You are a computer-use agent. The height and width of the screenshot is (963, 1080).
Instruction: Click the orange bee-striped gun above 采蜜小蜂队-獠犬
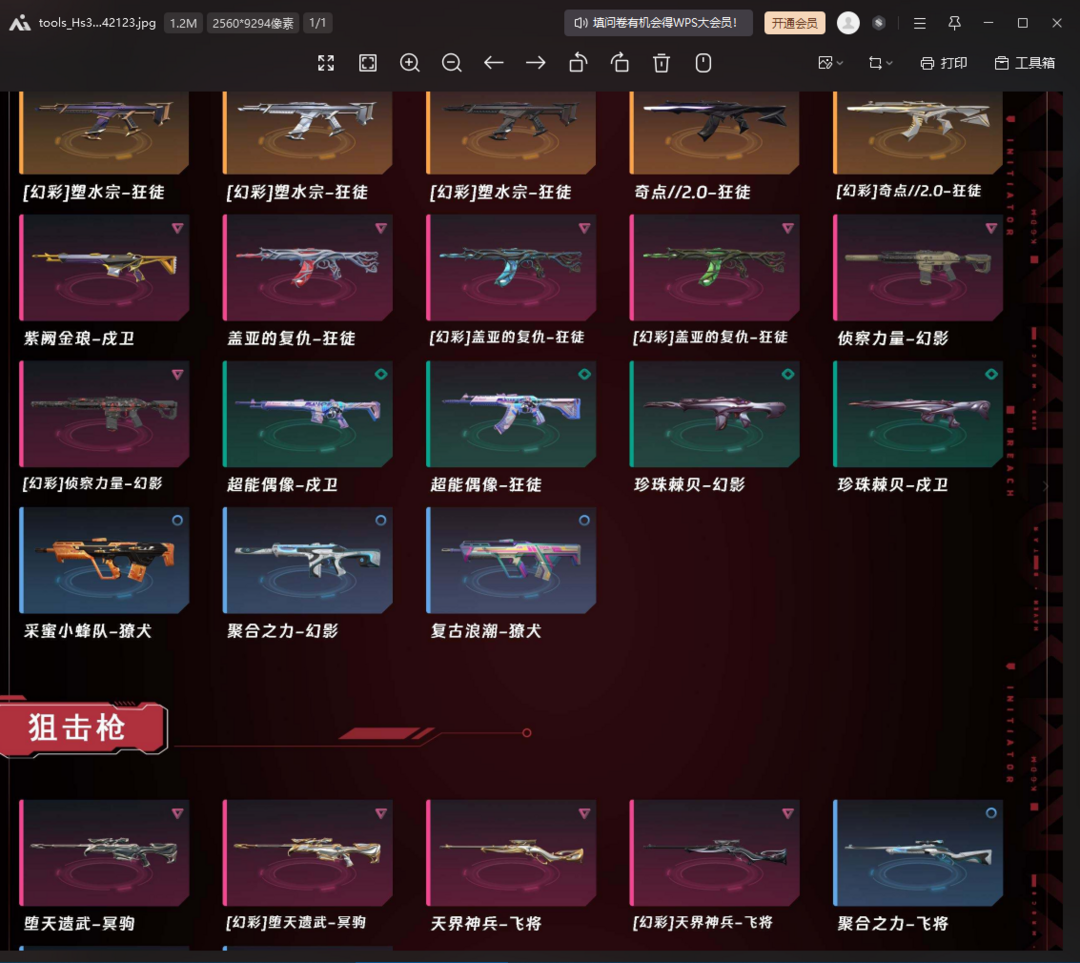pos(104,560)
